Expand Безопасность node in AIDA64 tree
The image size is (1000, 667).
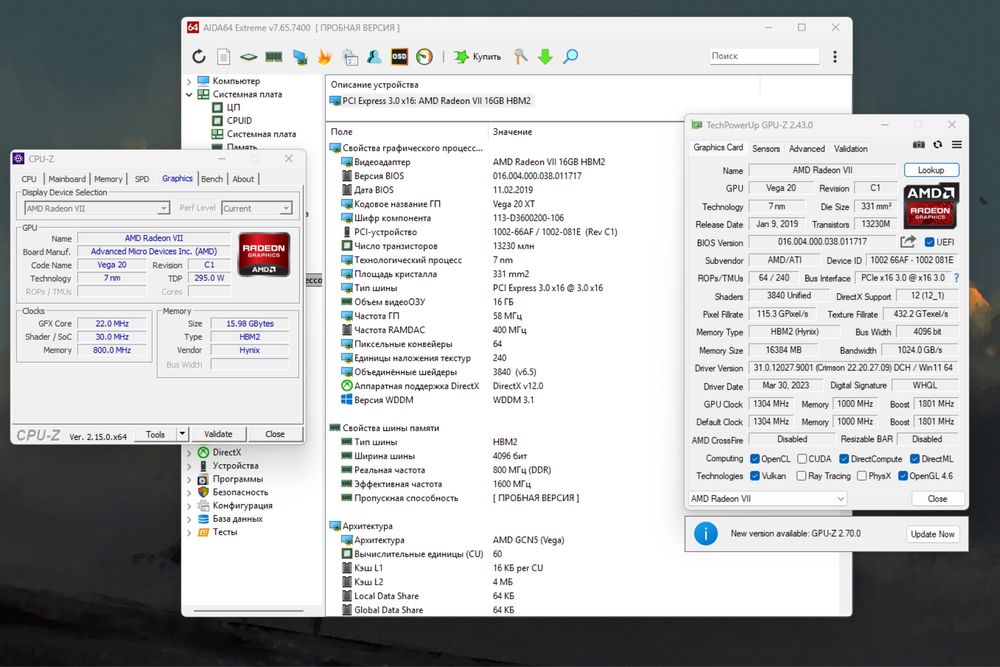coord(189,493)
